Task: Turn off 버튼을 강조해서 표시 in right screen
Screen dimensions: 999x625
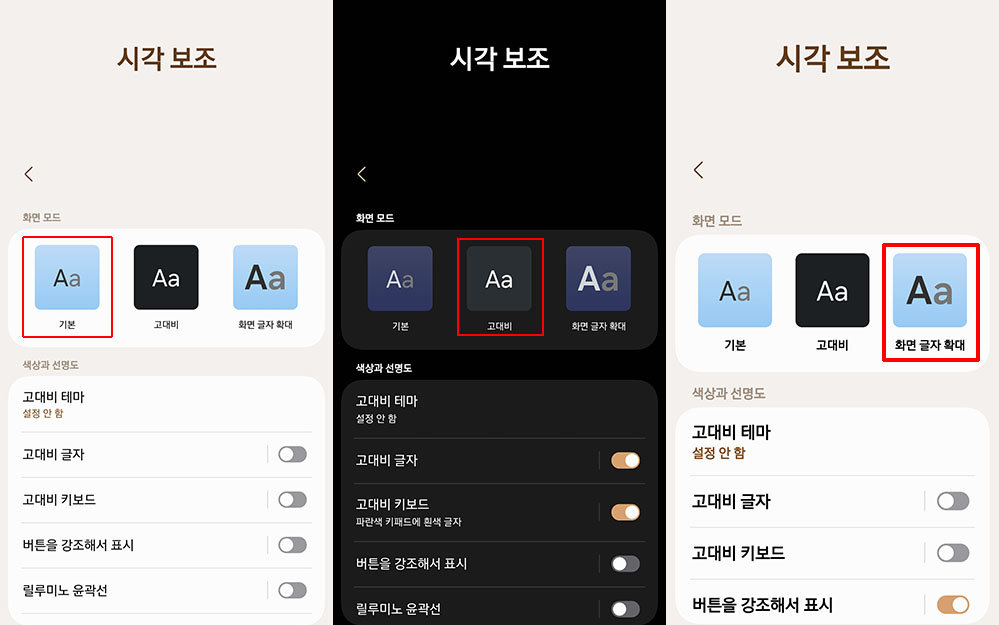Action: pos(953,604)
